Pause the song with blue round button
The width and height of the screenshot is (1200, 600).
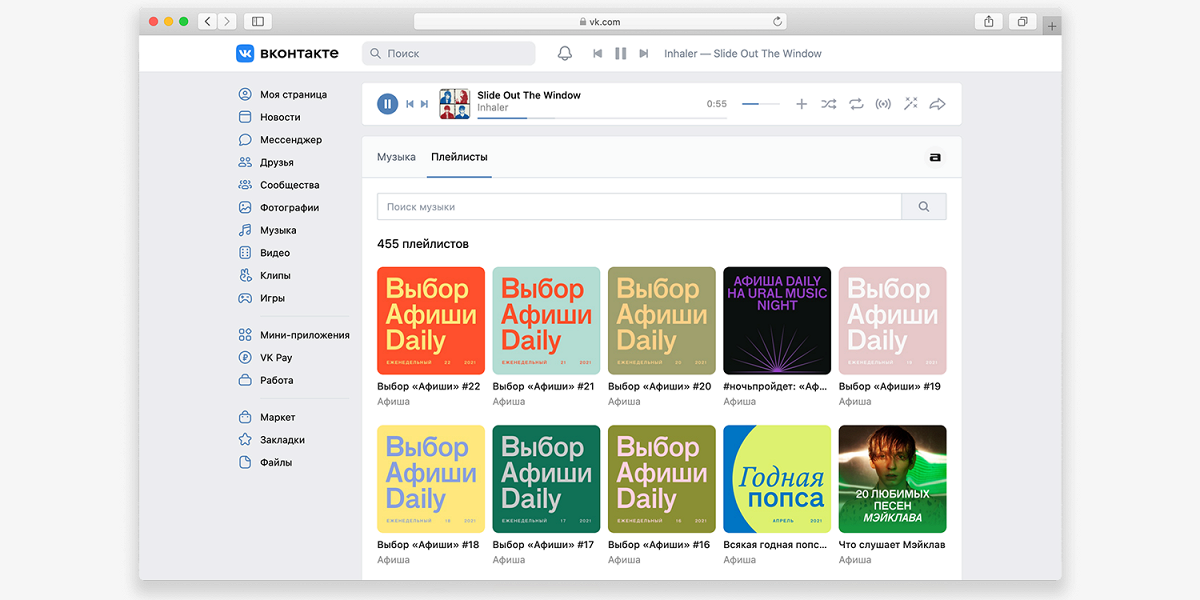[388, 104]
